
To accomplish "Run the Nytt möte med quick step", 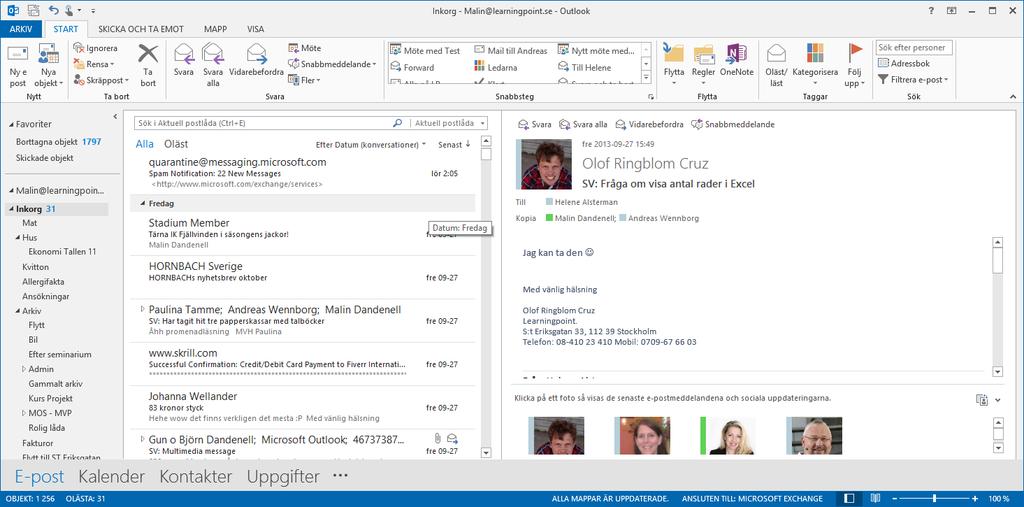I will (x=596, y=51).
